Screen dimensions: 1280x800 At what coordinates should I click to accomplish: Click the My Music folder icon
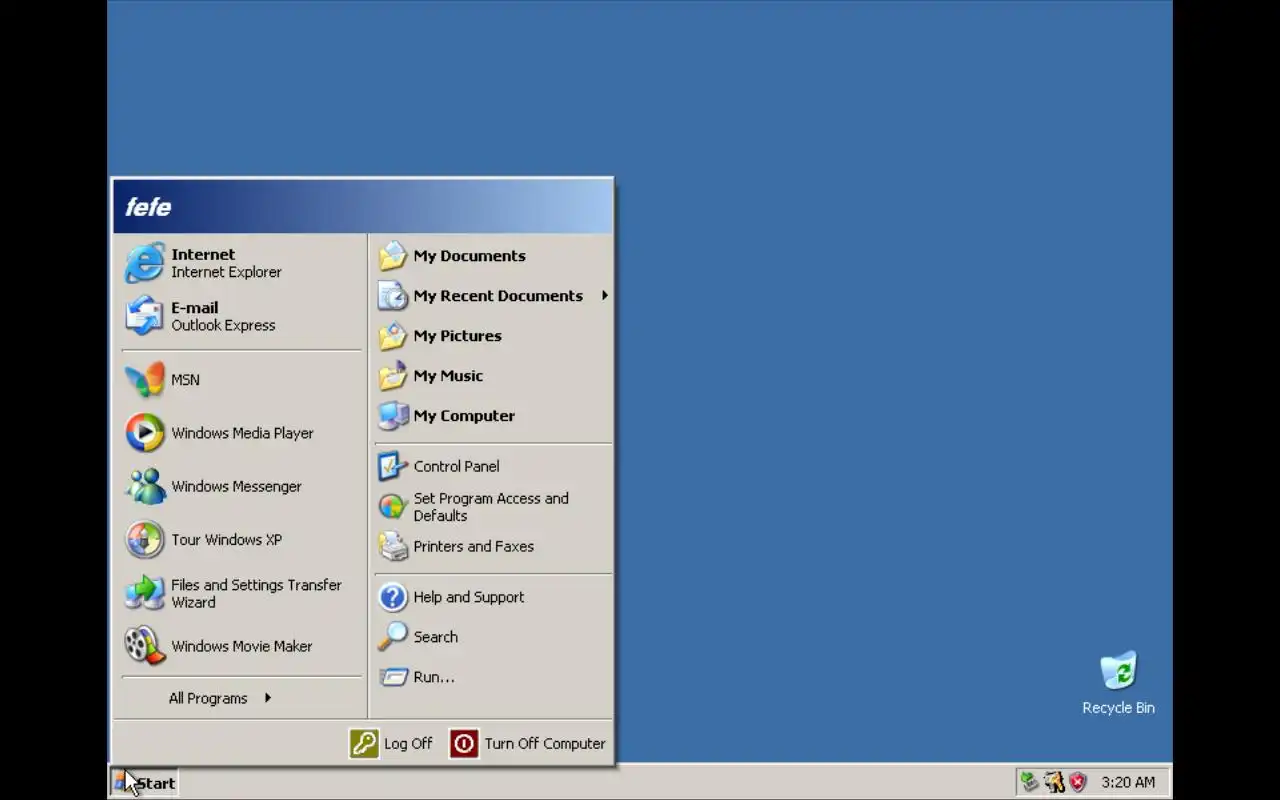[393, 376]
